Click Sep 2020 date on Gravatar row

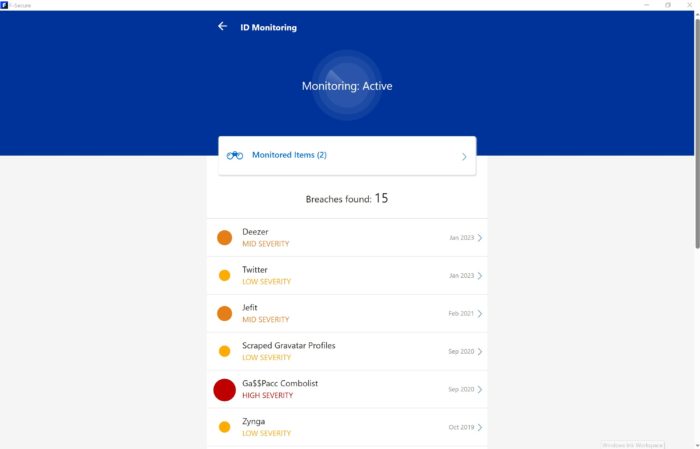(x=461, y=351)
